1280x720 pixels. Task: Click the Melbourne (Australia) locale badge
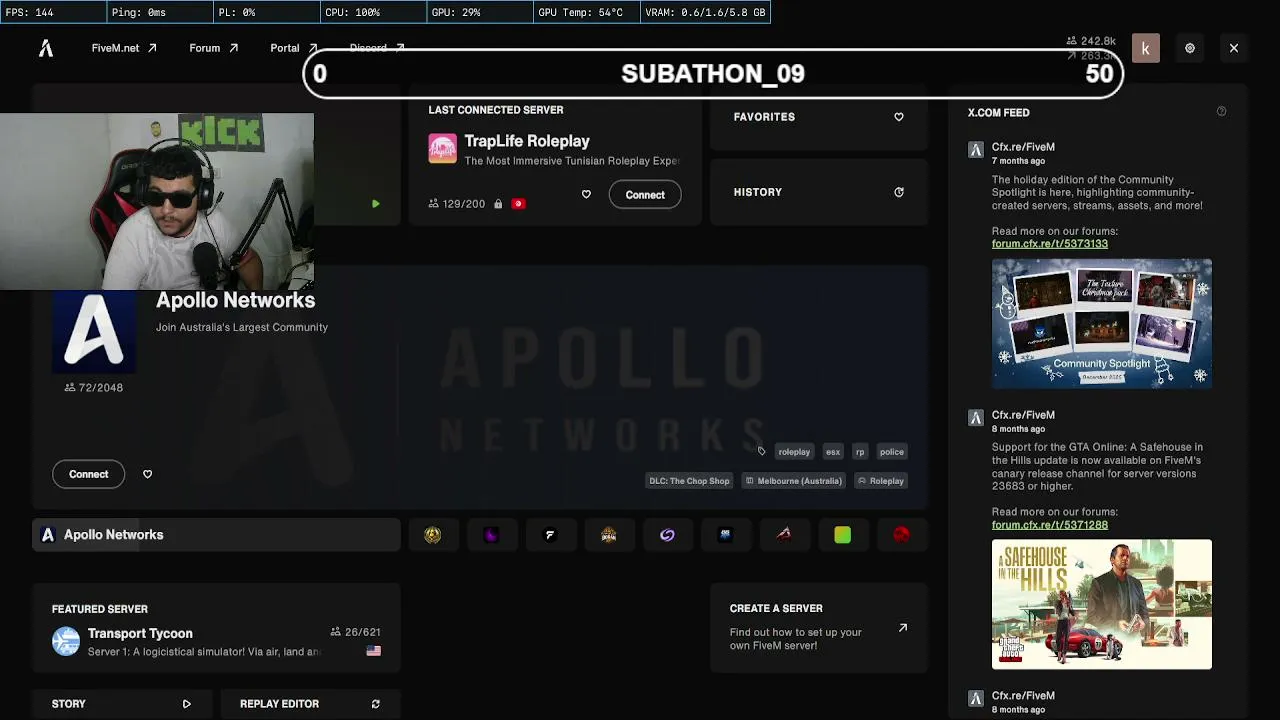[794, 481]
